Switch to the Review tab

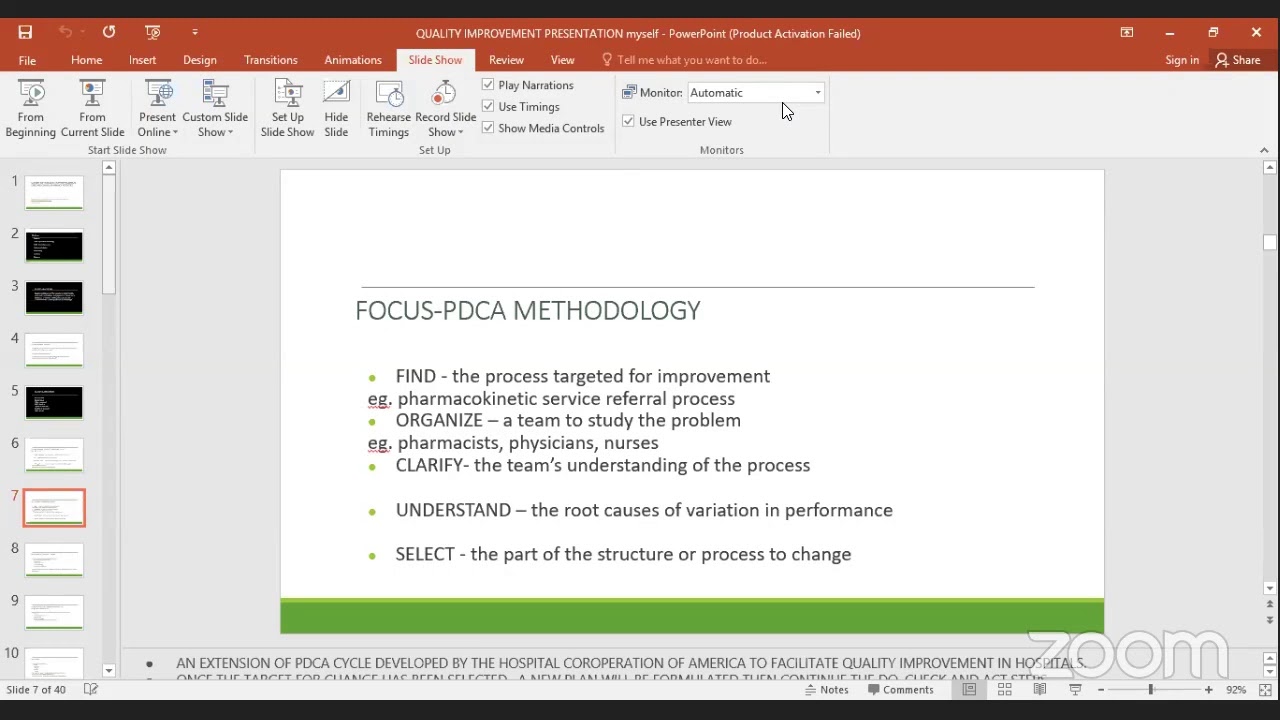pos(506,60)
